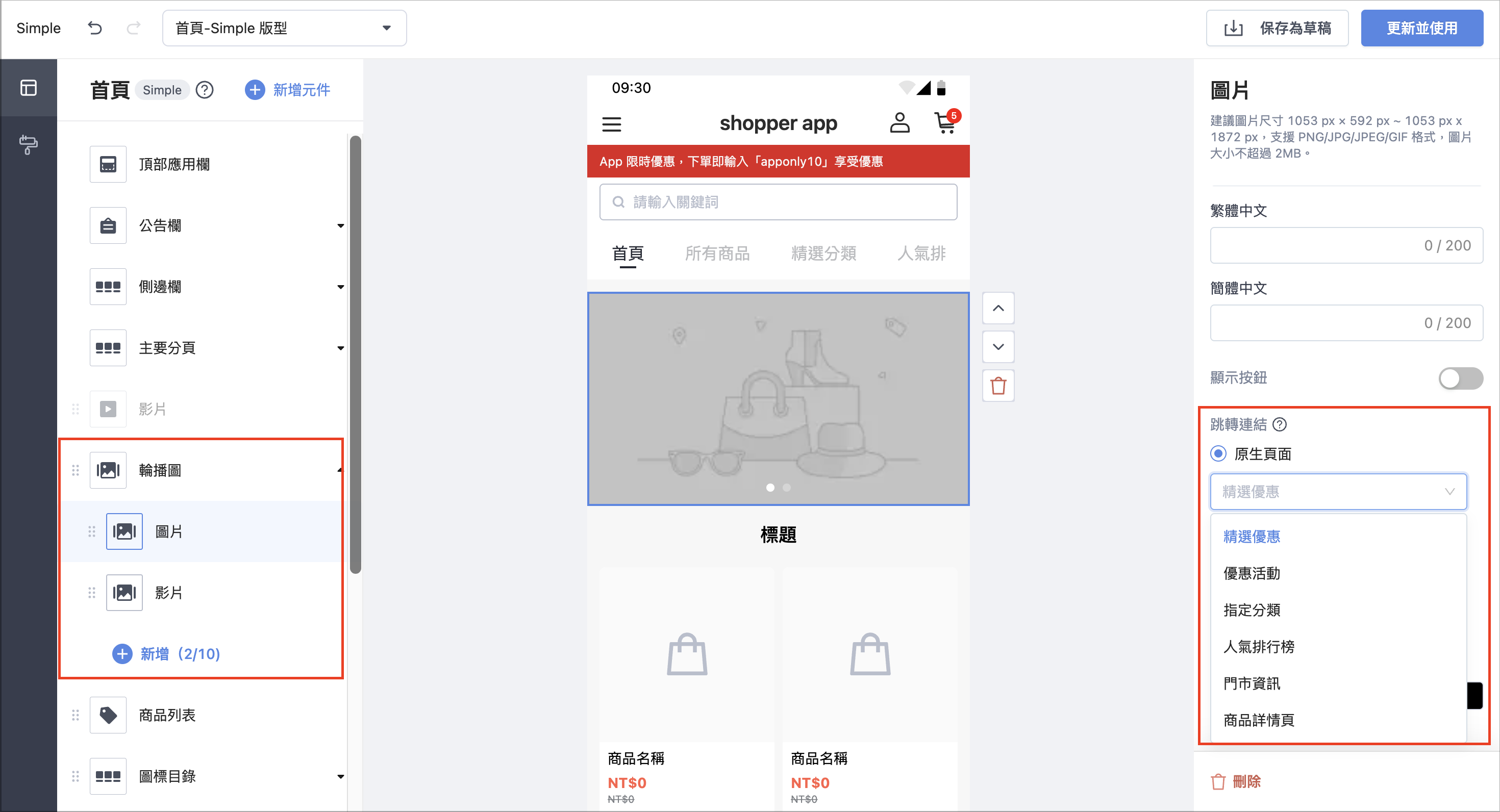Open the 首頁-Simple 版型 dropdown
This screenshot has height=812, width=1500.
[285, 28]
